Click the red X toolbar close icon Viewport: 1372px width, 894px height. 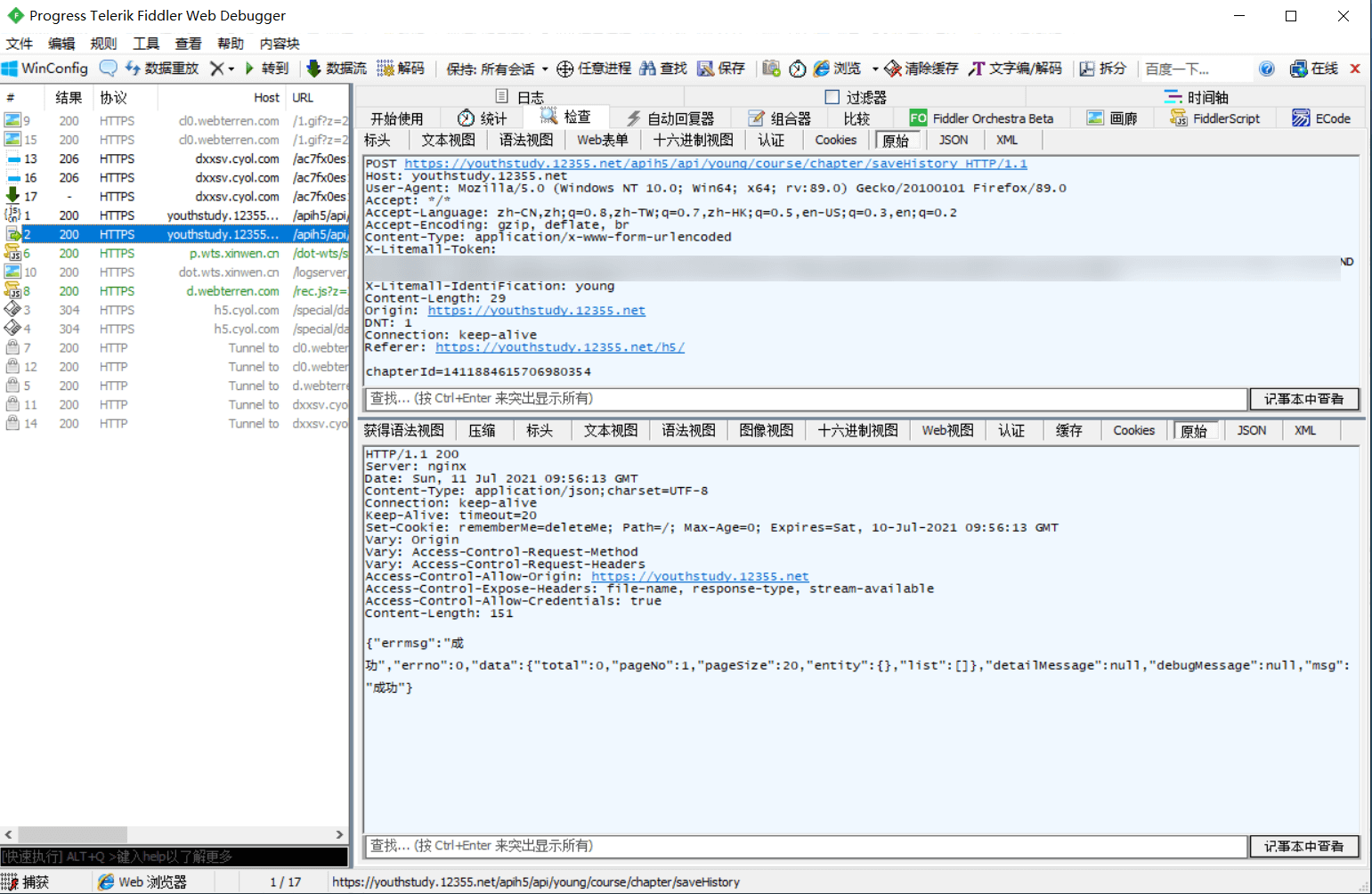1355,69
